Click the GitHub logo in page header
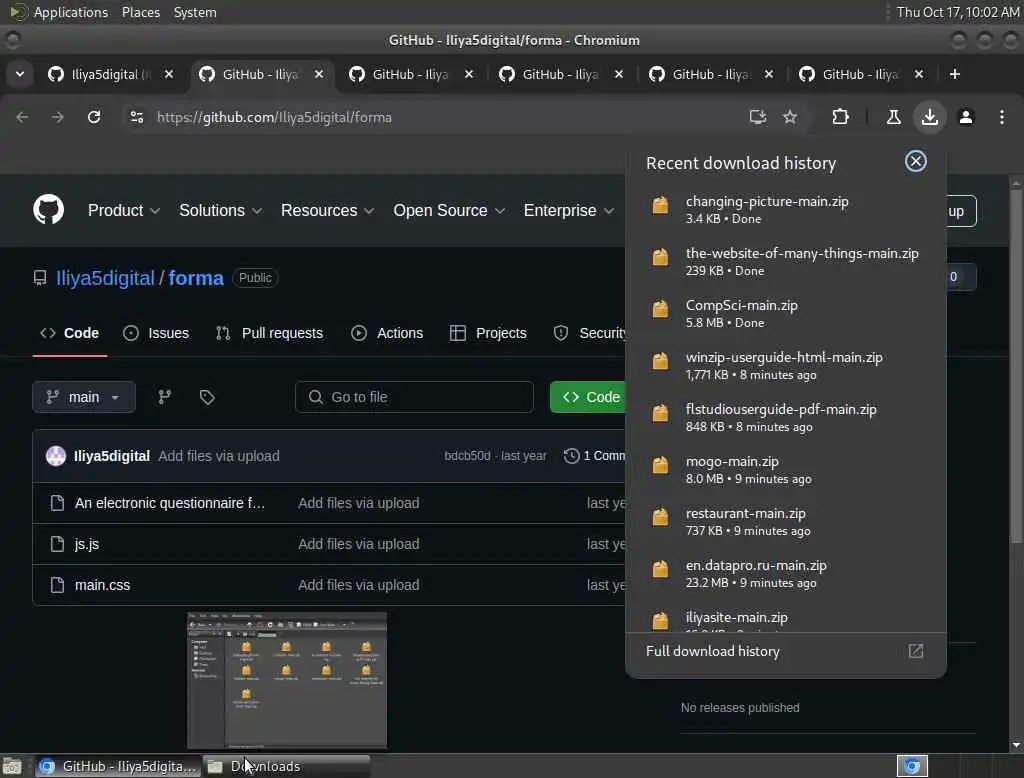The width and height of the screenshot is (1024, 778). tap(48, 210)
